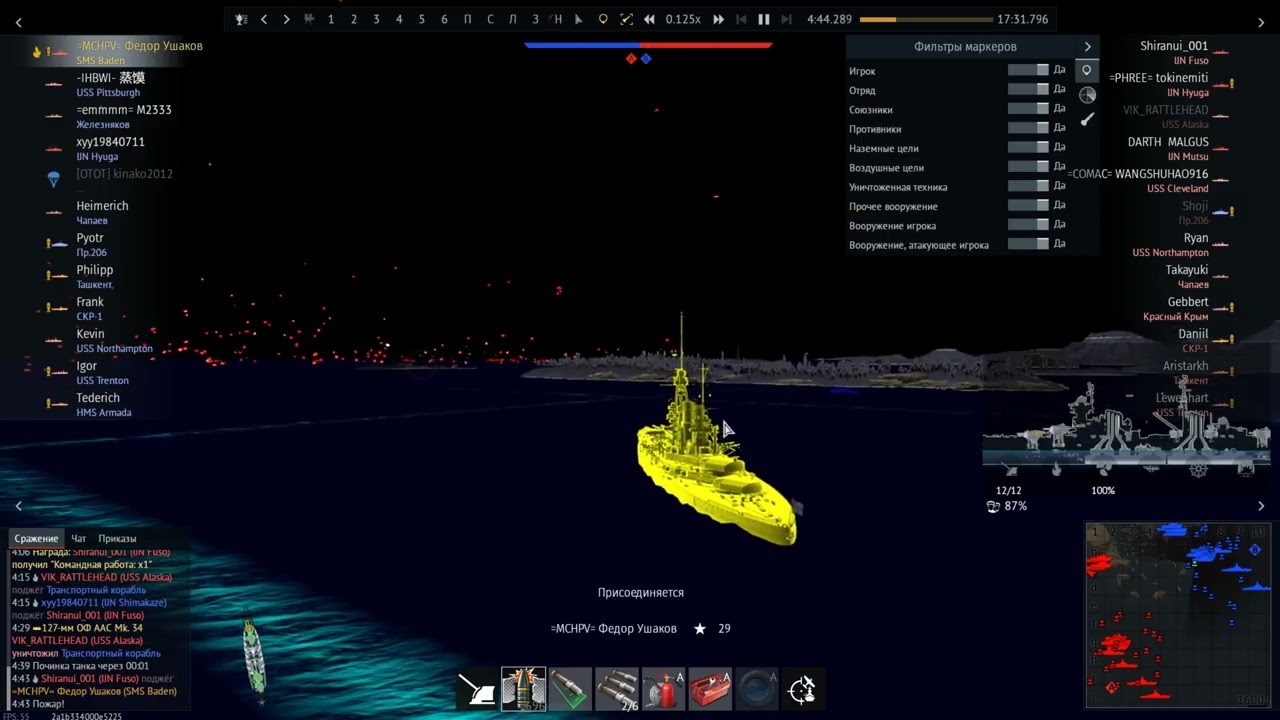
Task: Select camera preset 1 in replay toolbar
Action: 331,19
